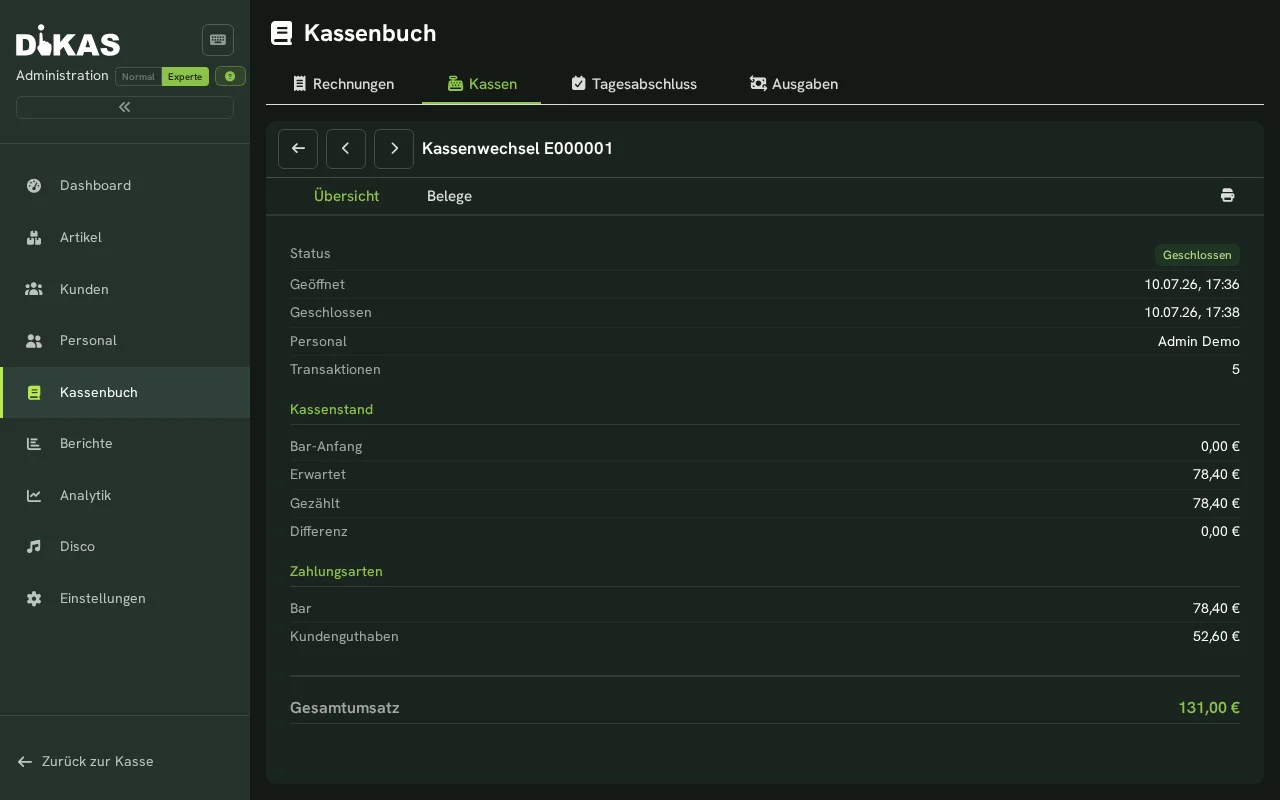Open Dashboard from the sidebar
This screenshot has width=1280, height=800.
pyautogui.click(x=125, y=185)
